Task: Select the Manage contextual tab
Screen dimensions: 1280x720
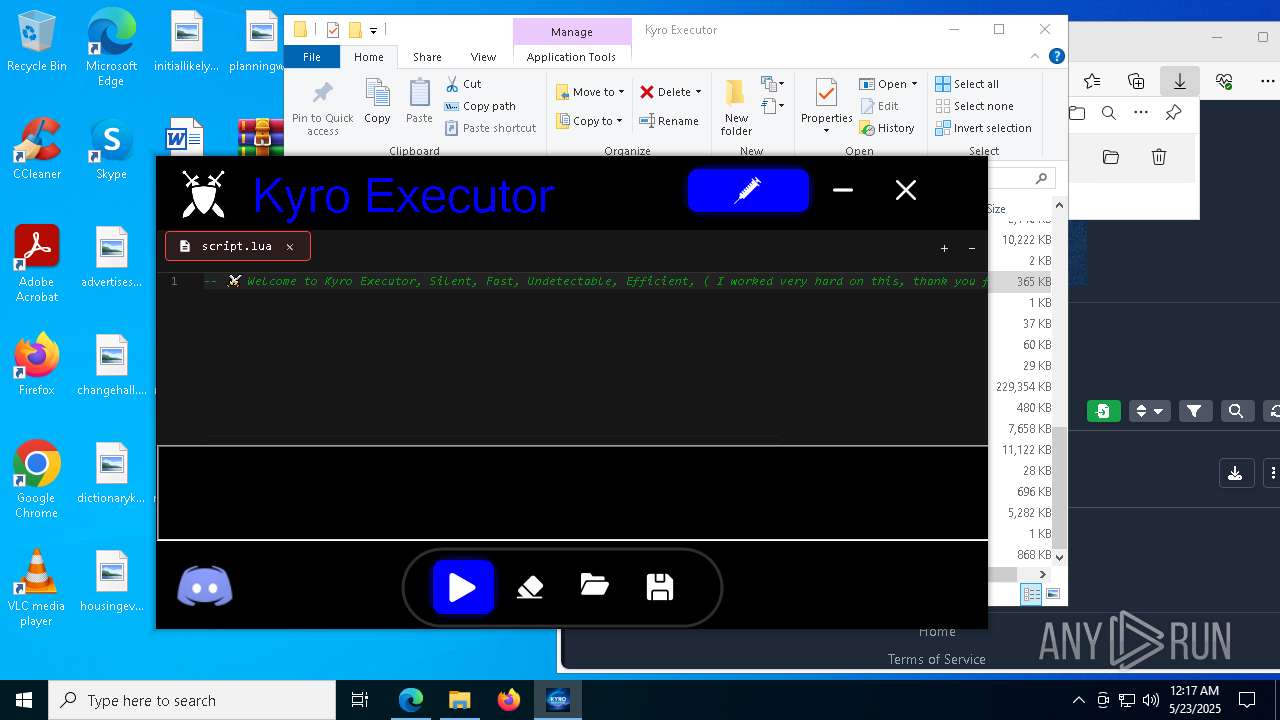Action: (571, 32)
